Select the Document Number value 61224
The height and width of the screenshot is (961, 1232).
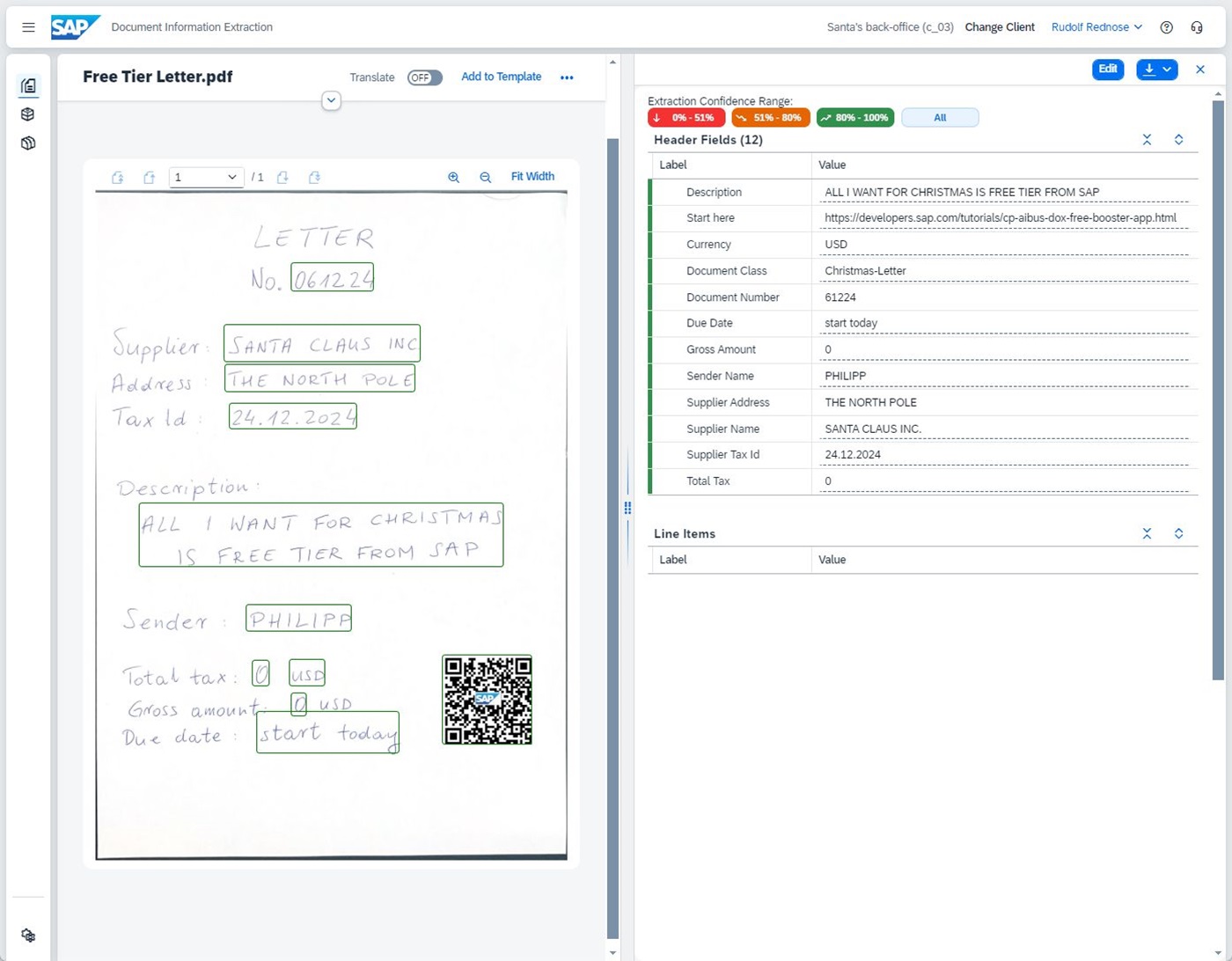coord(1006,297)
